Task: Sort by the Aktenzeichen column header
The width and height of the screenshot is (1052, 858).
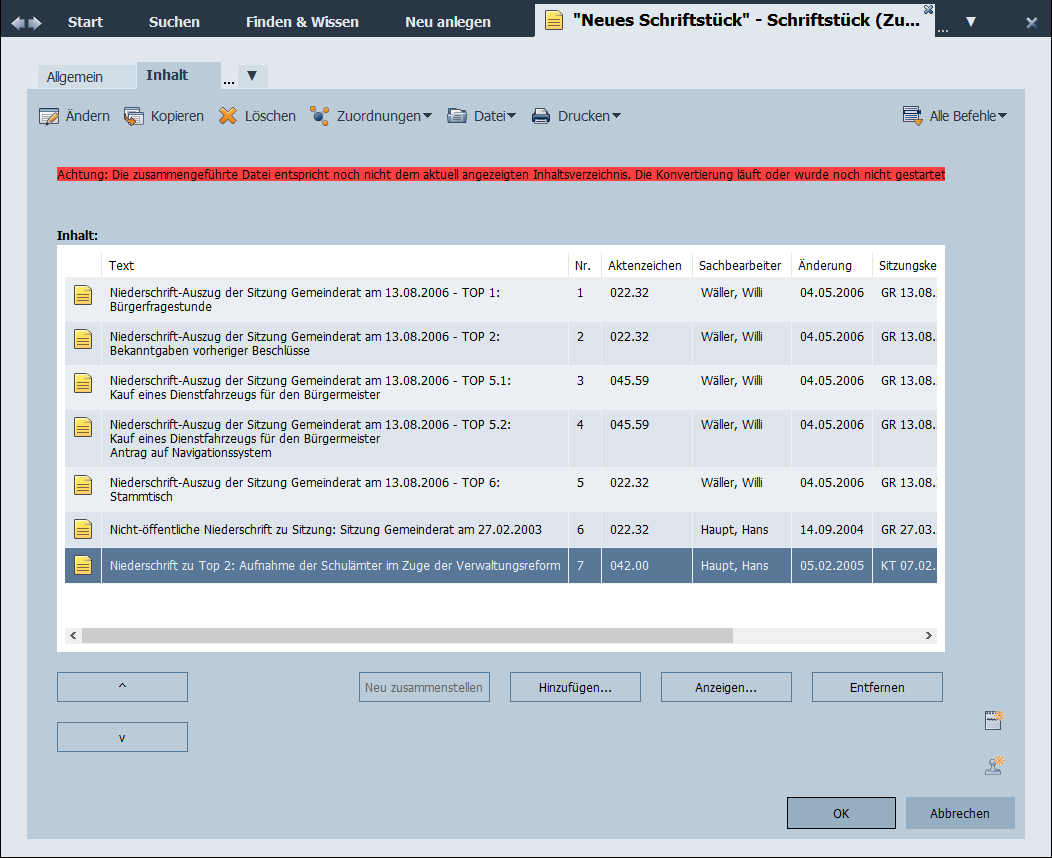Action: (645, 265)
